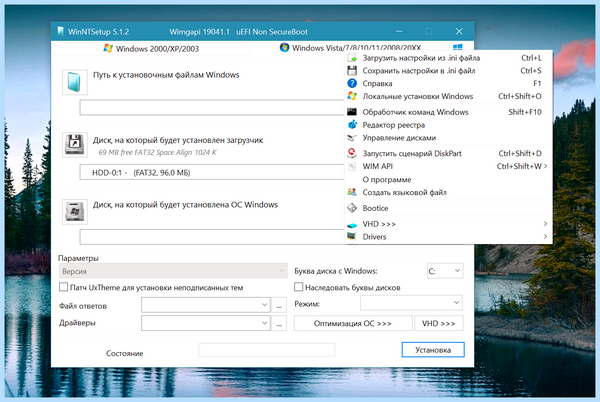This screenshot has width=600, height=402.
Task: Click the 69 MB free FAT32 info text
Action: 157,152
